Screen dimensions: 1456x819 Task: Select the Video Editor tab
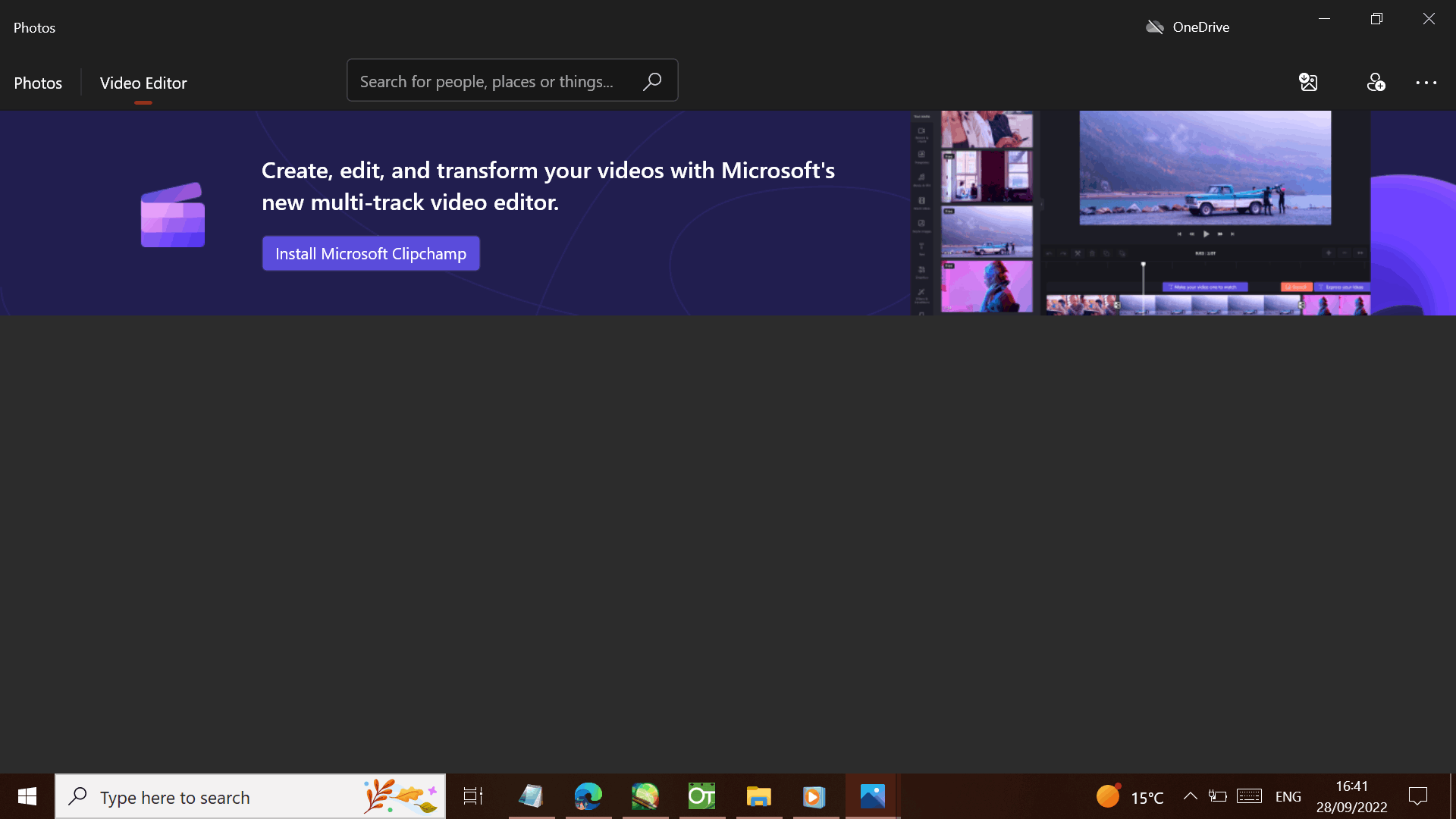pyautogui.click(x=143, y=83)
